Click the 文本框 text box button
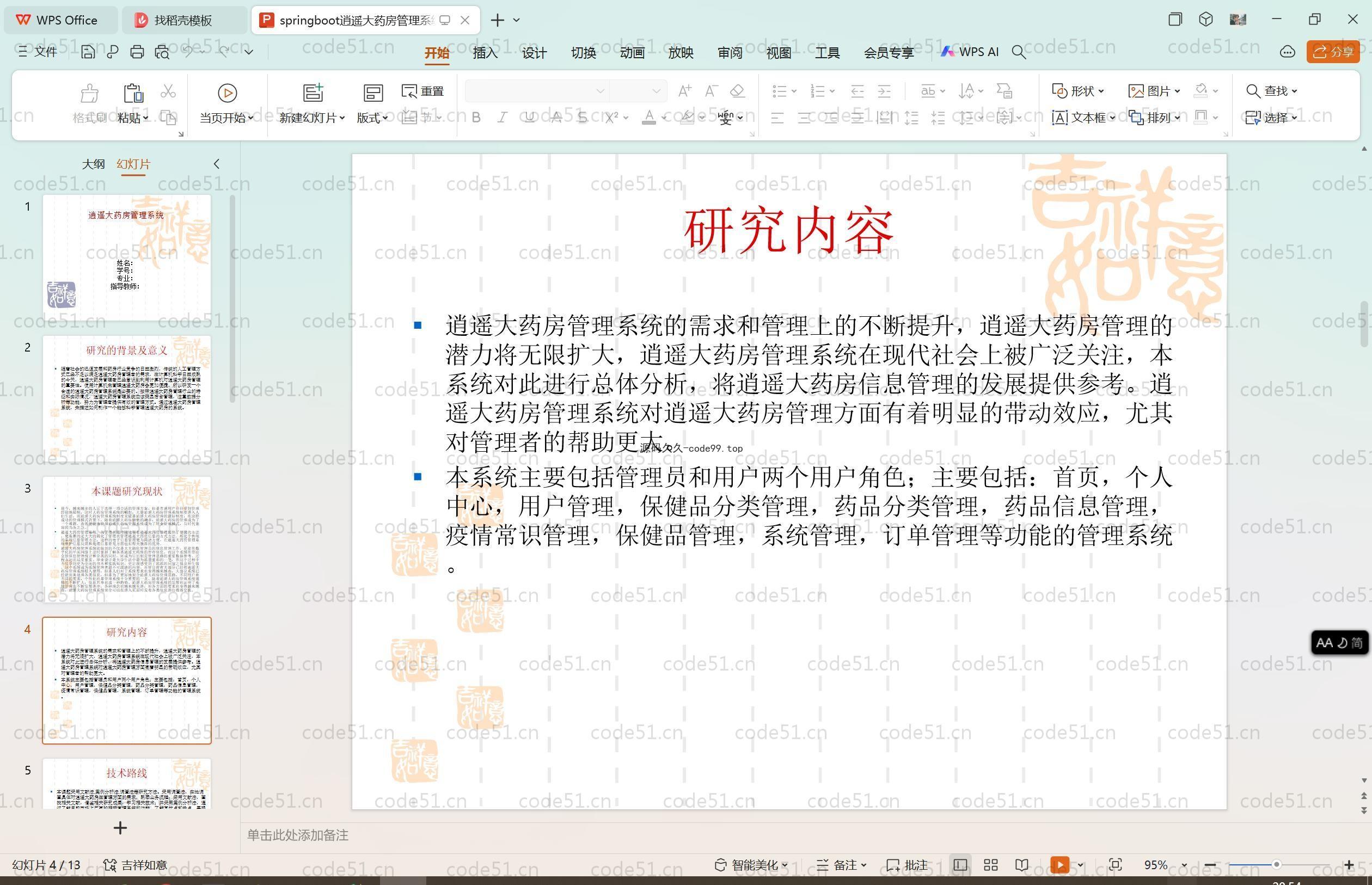 click(1083, 118)
